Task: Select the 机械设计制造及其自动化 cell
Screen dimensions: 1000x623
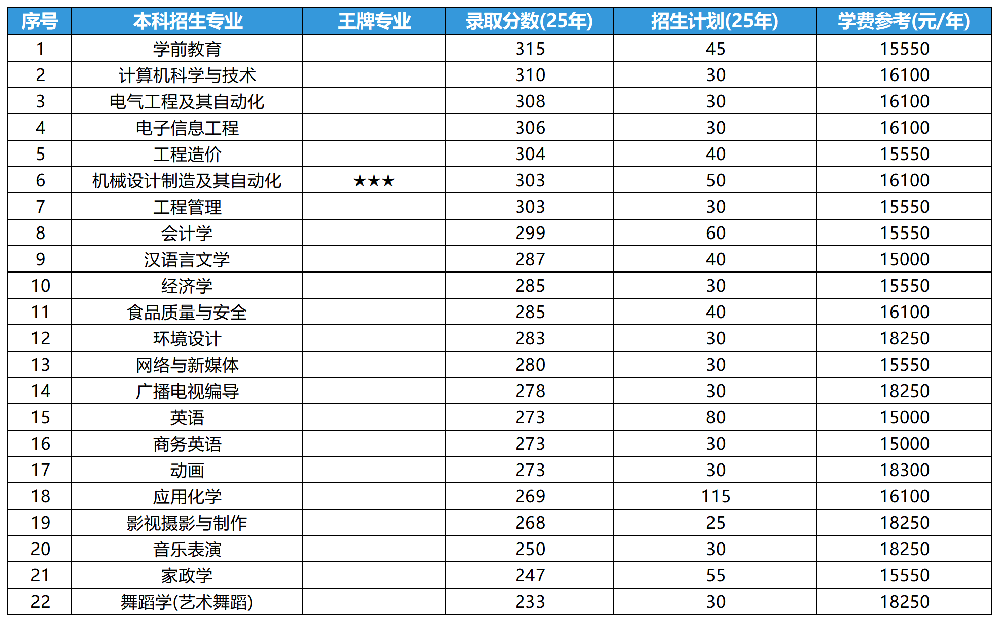Action: click(187, 181)
